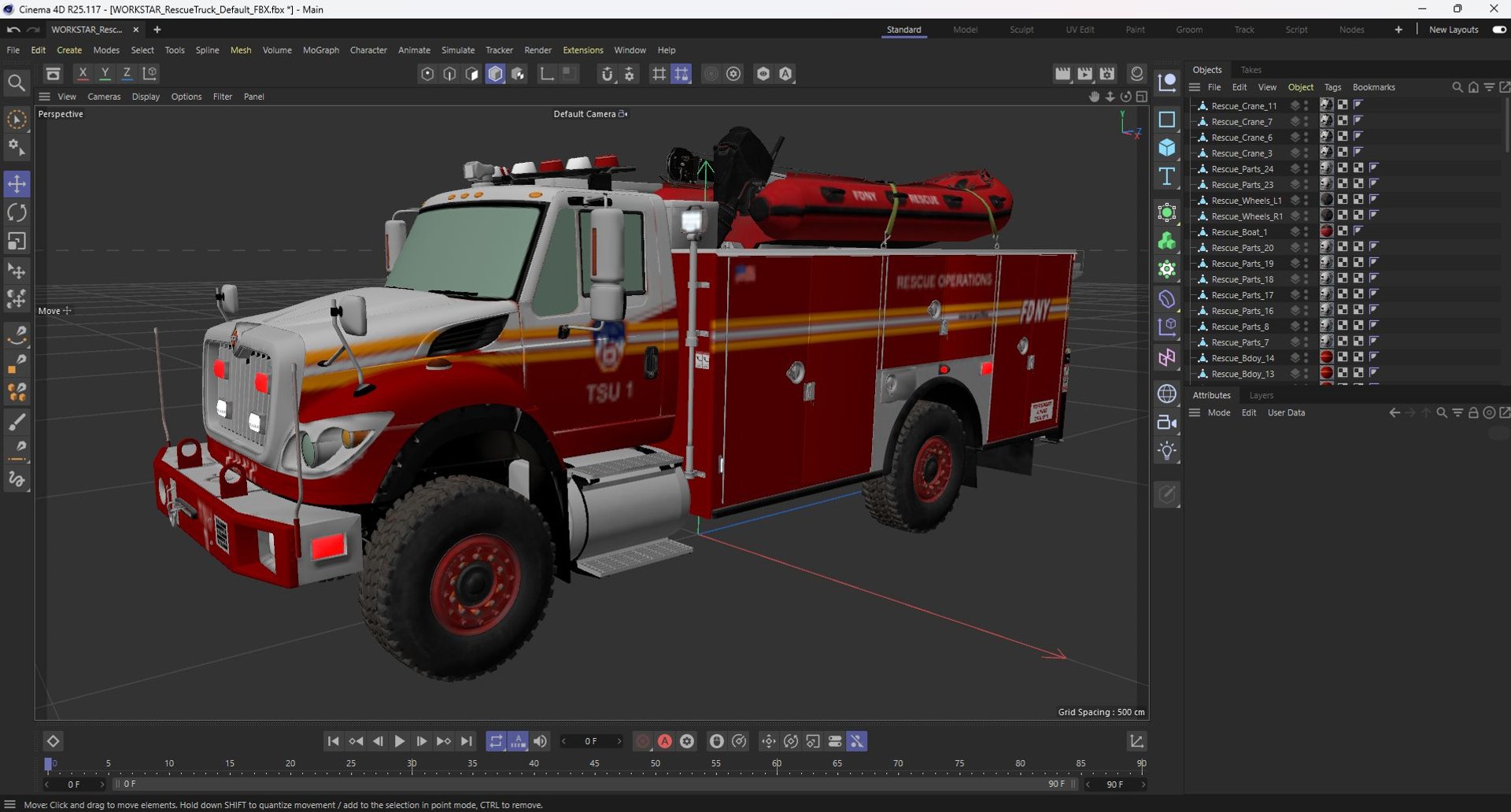Play the animation forward

[400, 741]
